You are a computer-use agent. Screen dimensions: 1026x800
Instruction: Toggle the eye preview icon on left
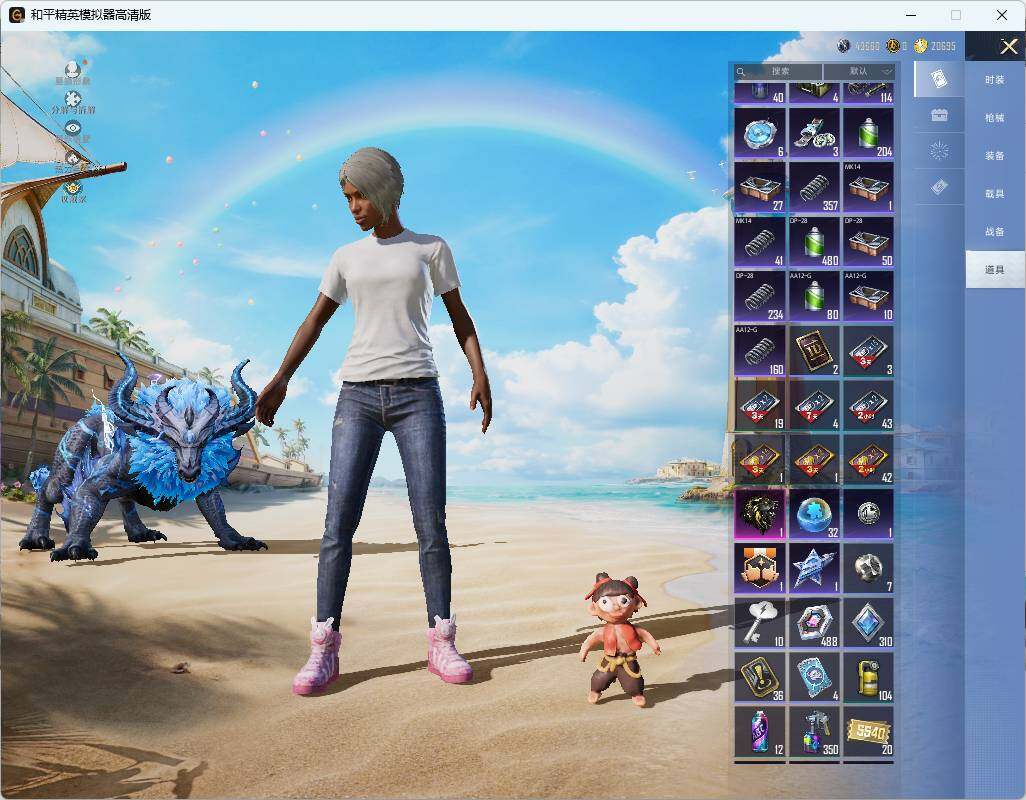pos(73,128)
